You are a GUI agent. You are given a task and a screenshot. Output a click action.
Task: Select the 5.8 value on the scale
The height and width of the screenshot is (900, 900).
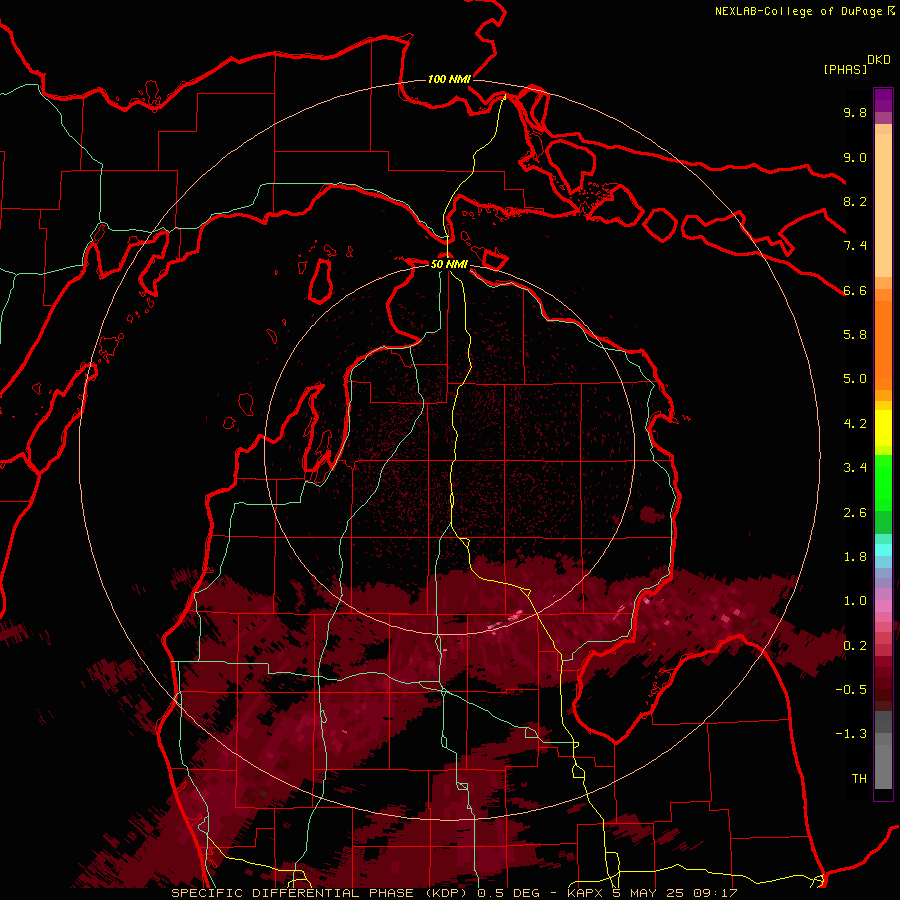855,335
